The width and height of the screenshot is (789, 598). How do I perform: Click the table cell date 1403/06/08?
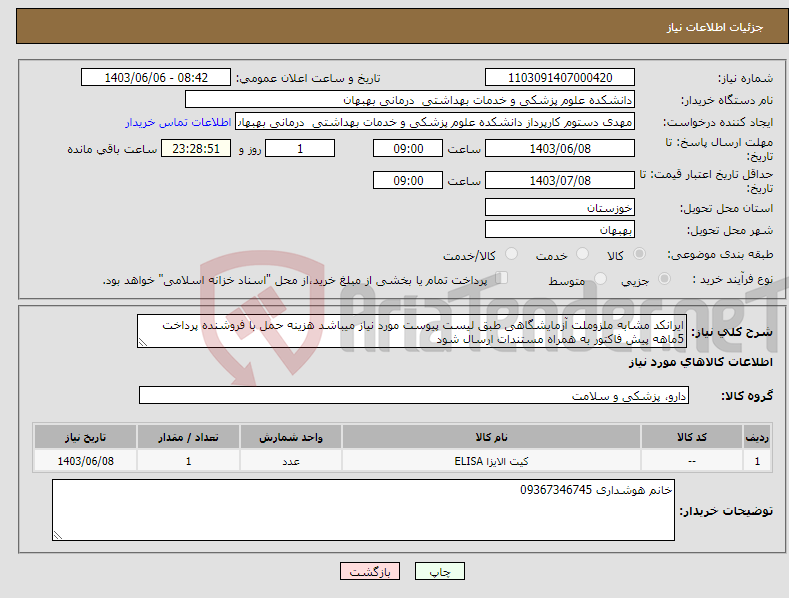(86, 461)
